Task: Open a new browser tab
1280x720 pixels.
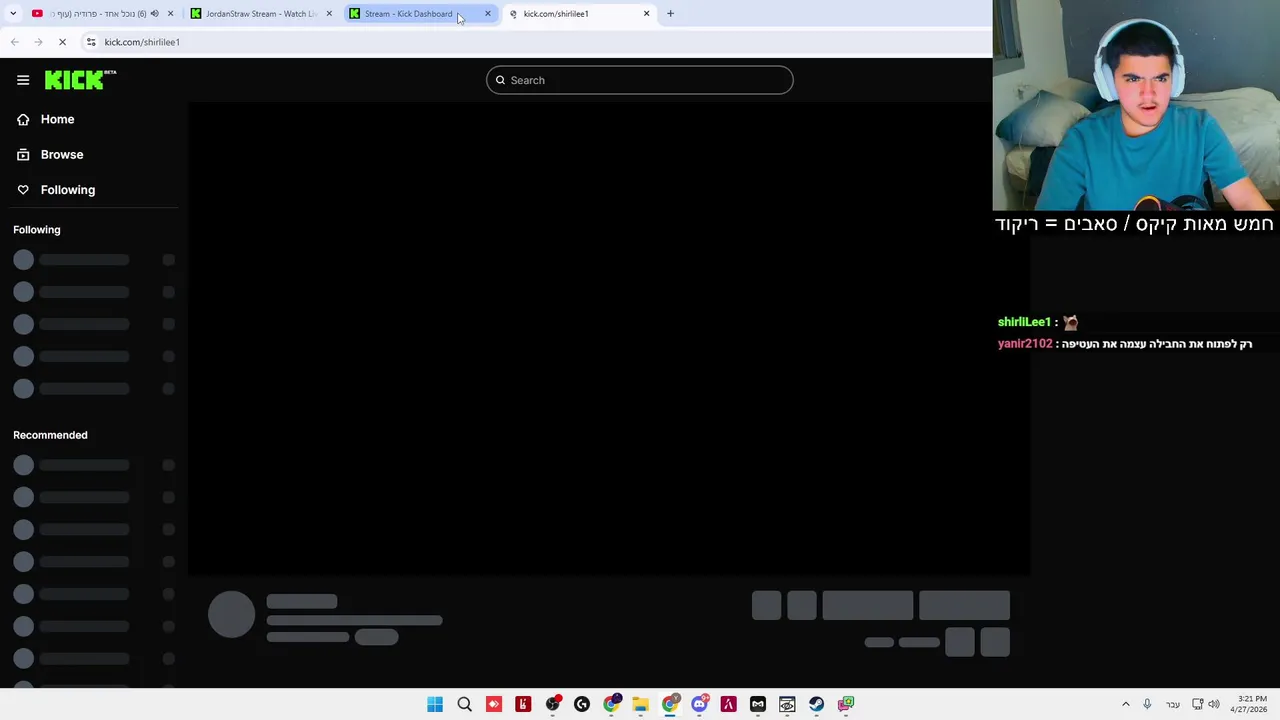Action: (x=670, y=13)
